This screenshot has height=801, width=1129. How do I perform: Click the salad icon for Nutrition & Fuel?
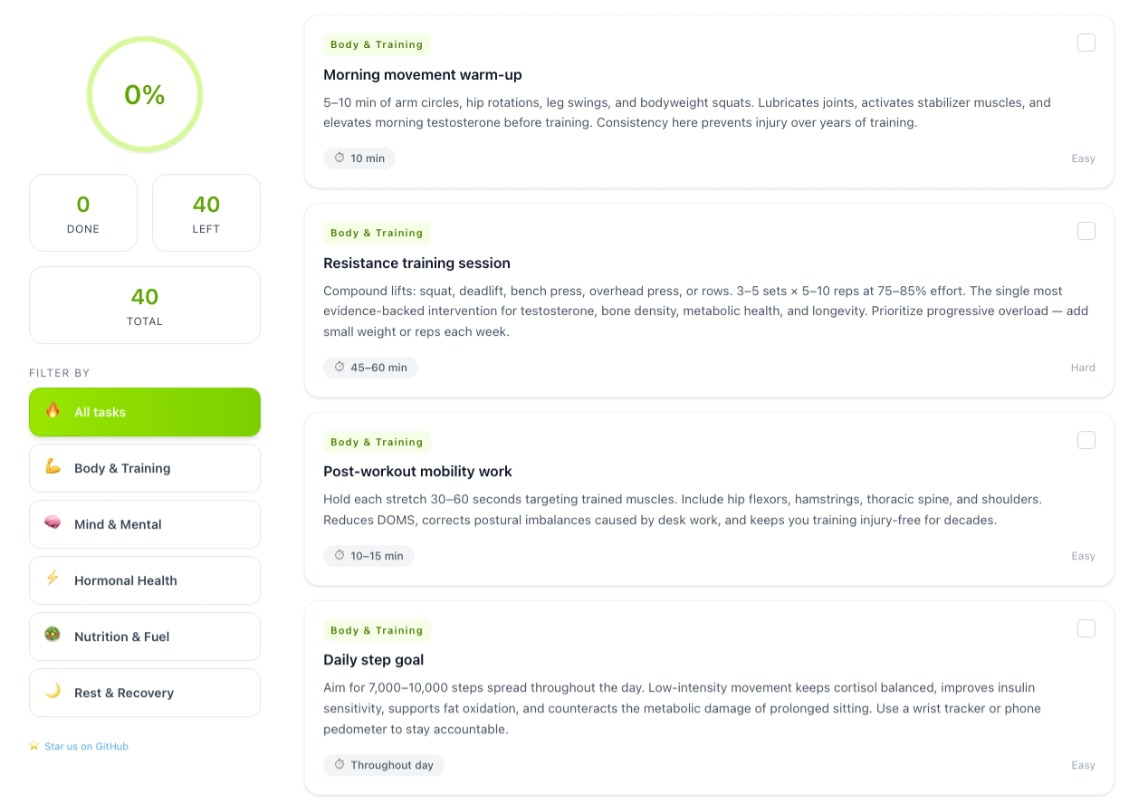(x=53, y=635)
